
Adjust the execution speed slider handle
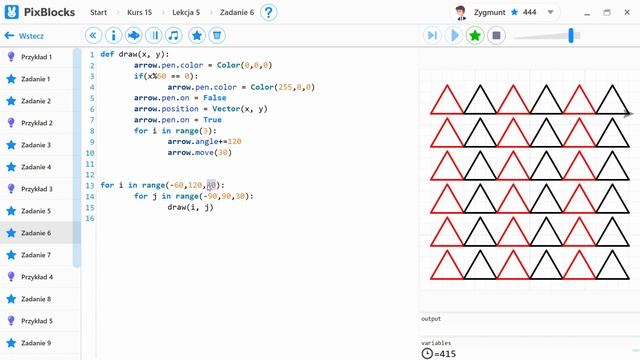(571, 36)
